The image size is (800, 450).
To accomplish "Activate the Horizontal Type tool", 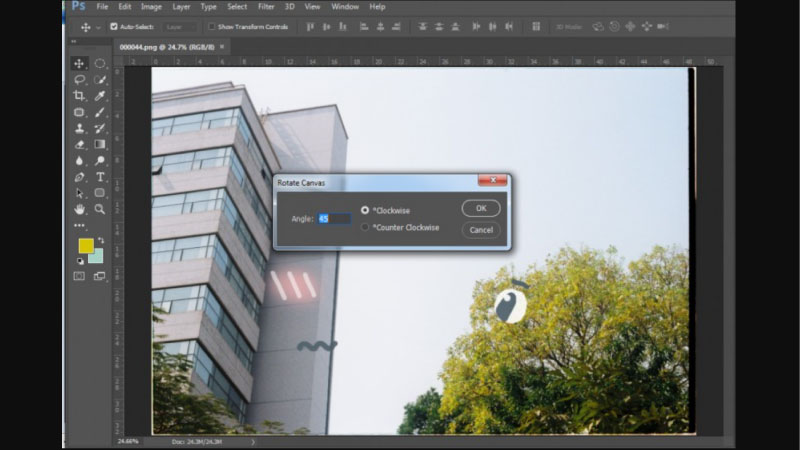I will [100, 177].
